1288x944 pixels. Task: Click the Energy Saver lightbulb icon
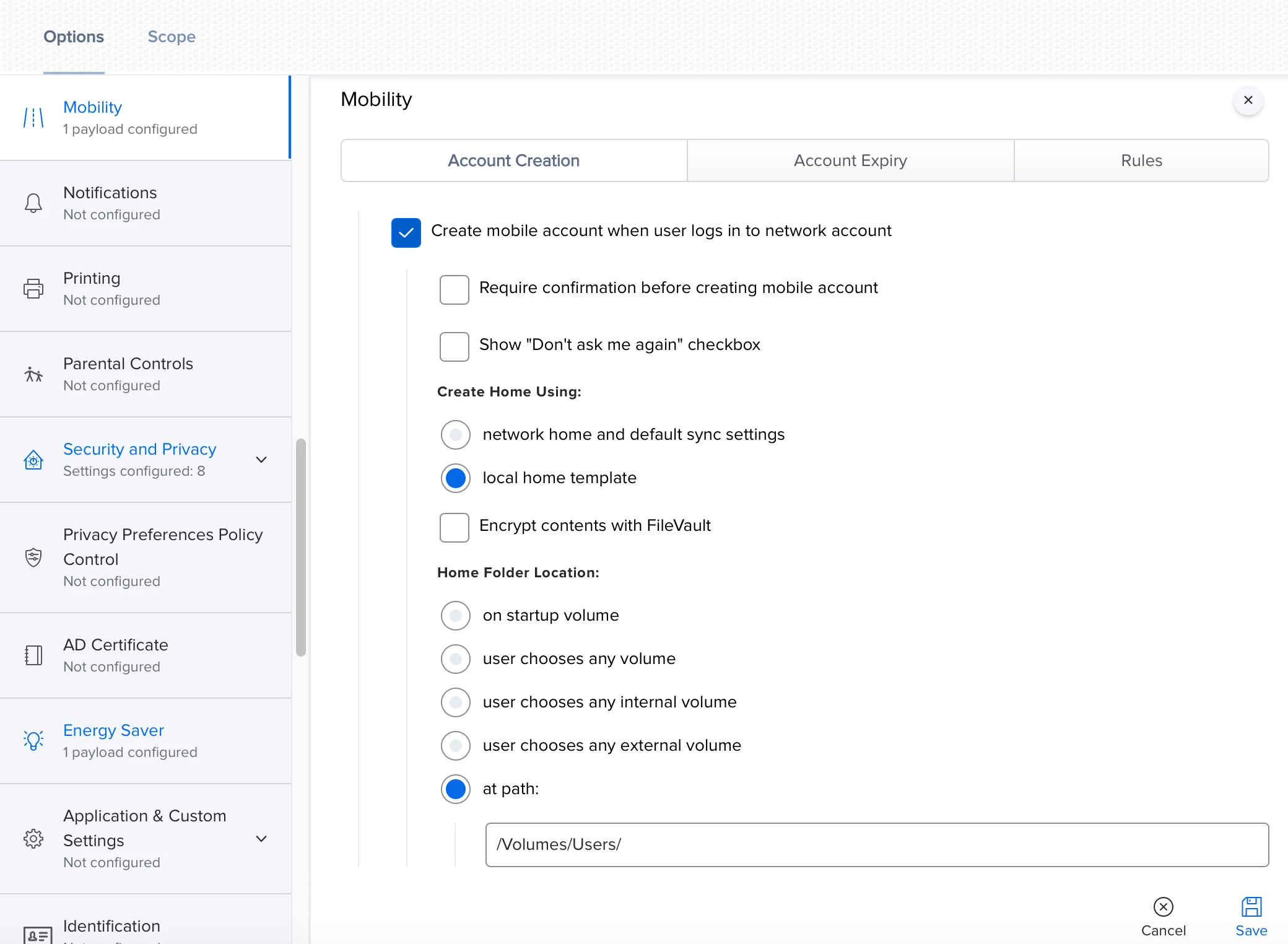click(33, 740)
